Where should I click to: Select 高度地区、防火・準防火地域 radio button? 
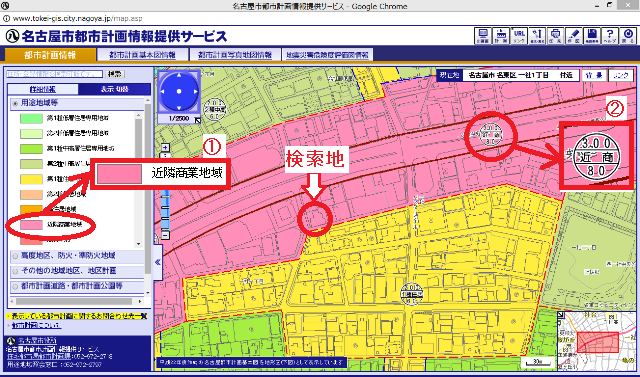coord(15,256)
